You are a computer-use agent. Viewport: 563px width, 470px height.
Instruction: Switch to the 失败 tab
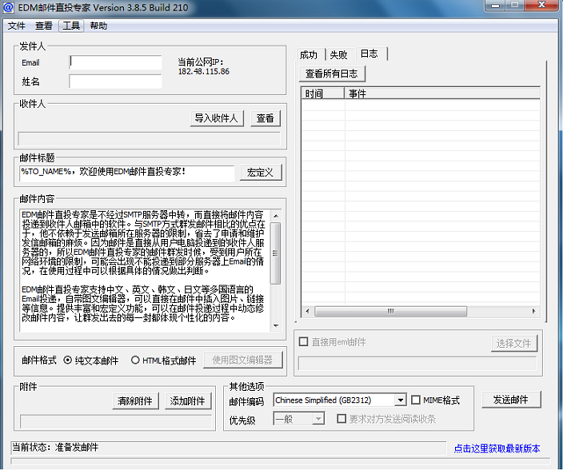(x=339, y=55)
